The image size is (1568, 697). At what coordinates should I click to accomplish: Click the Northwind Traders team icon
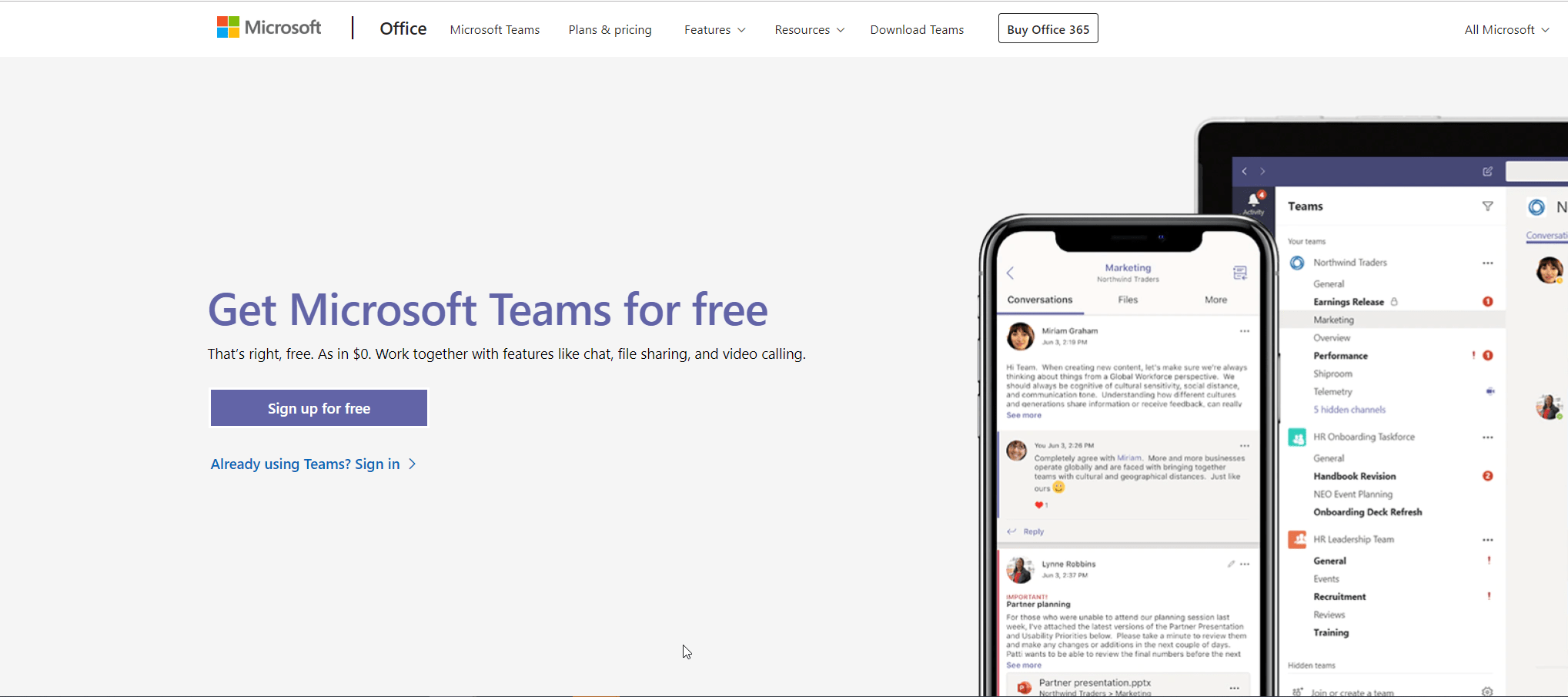tap(1297, 263)
